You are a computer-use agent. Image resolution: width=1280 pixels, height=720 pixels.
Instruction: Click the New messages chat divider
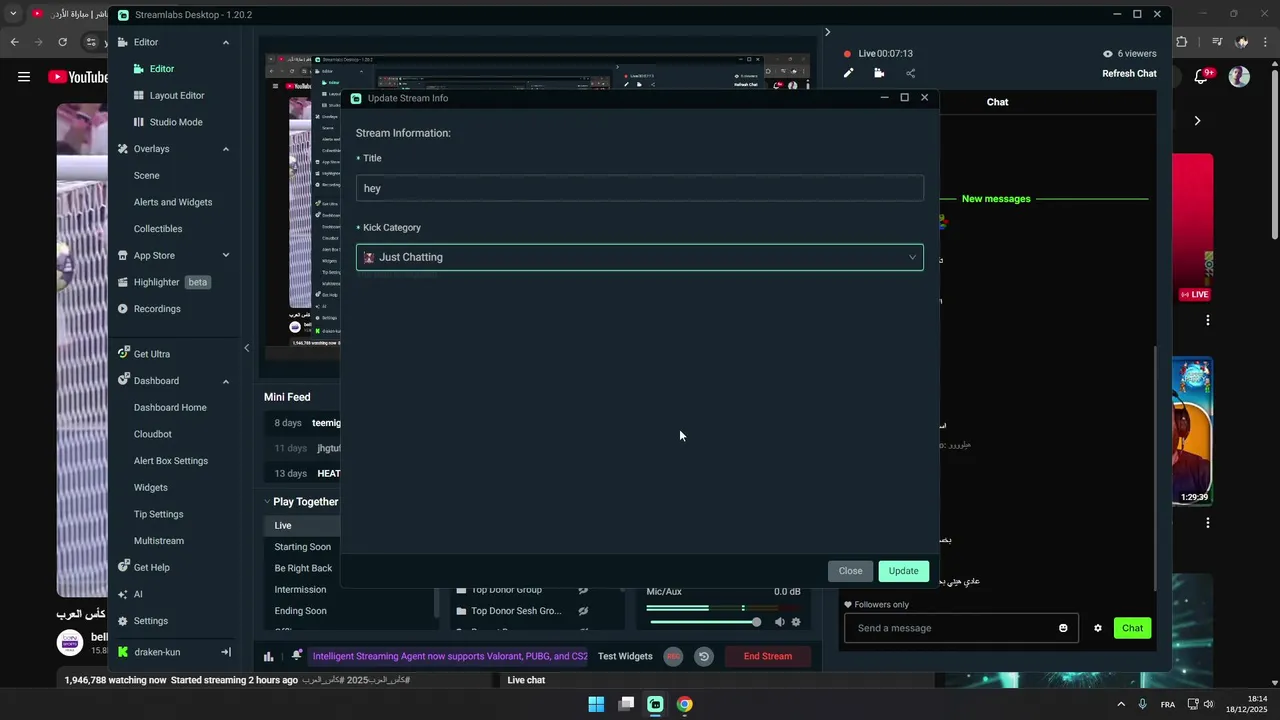[996, 199]
